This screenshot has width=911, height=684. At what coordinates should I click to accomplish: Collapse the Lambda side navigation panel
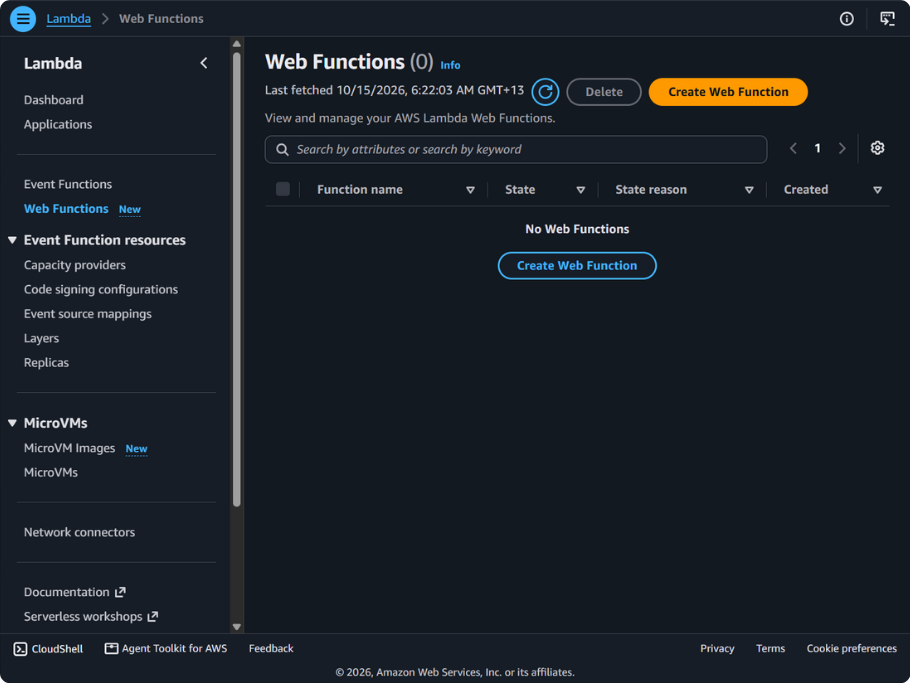tap(204, 63)
